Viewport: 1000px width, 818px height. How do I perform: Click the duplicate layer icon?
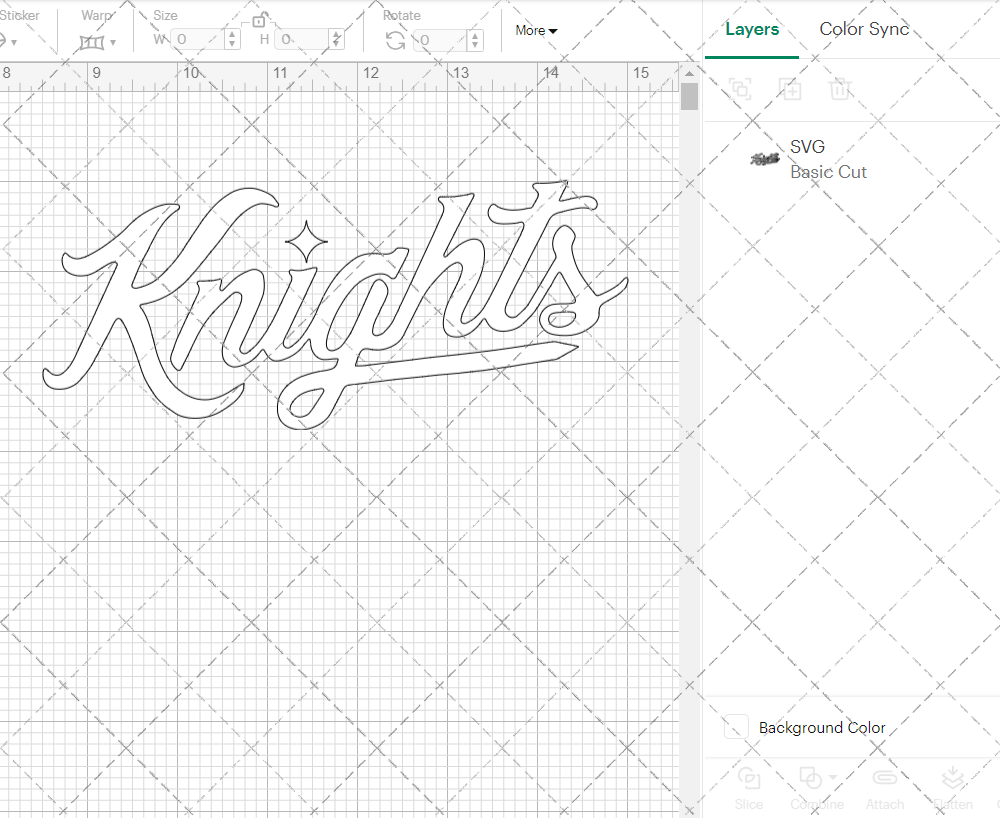pyautogui.click(x=790, y=89)
